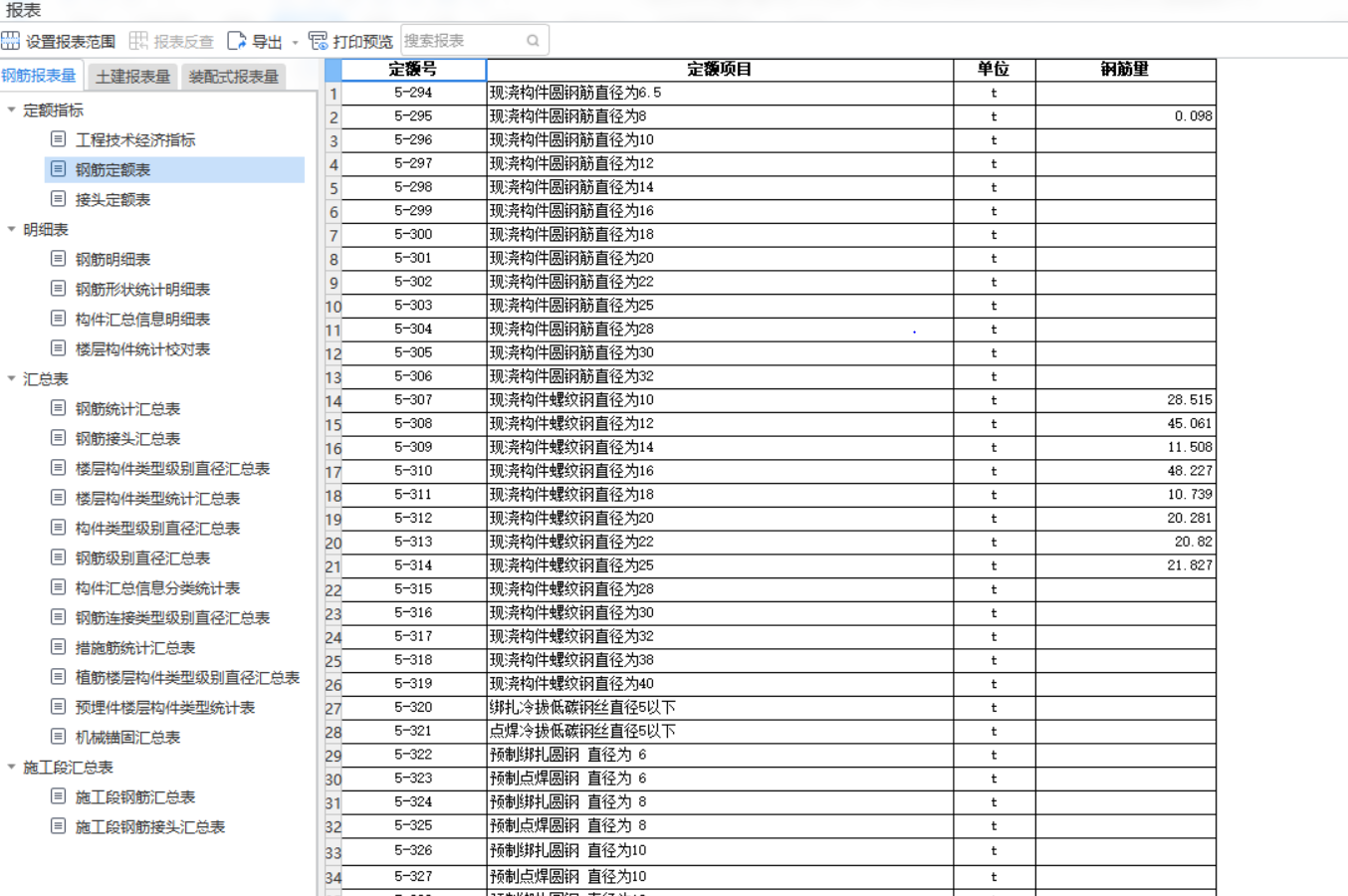The height and width of the screenshot is (896, 1348).
Task: Click the document icon beside 构件汇总信息明细表
Action: (x=59, y=319)
